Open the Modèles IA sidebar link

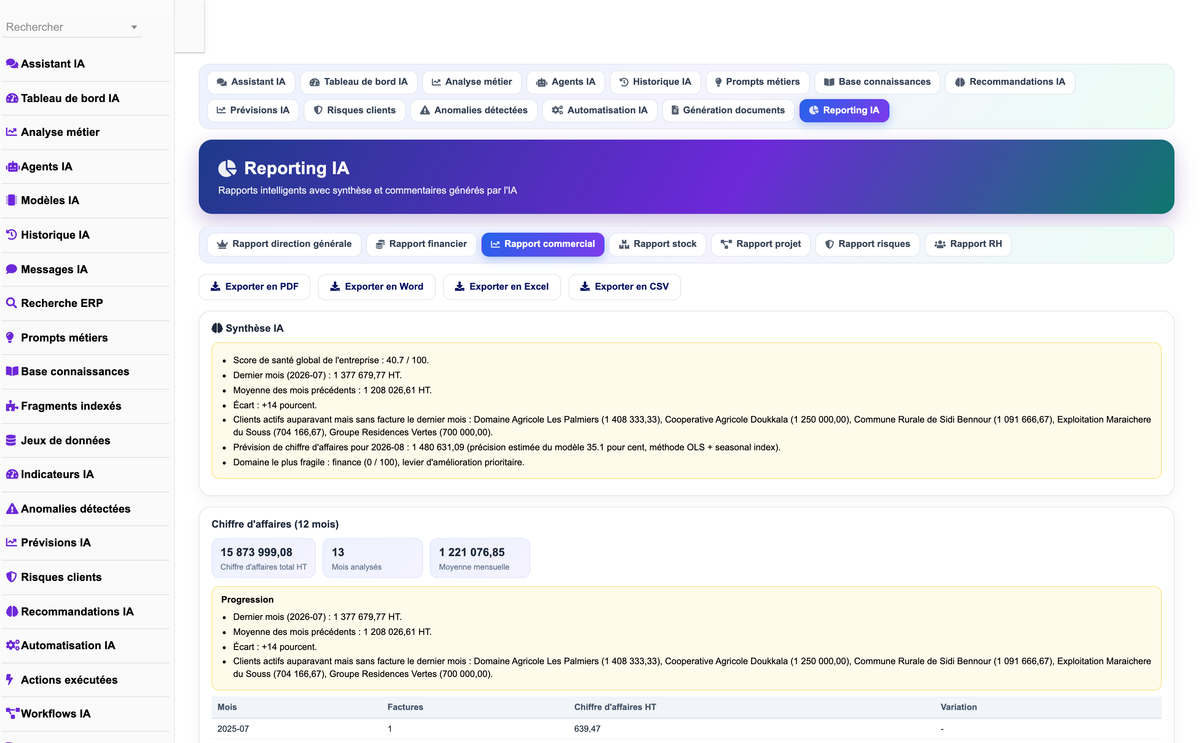click(x=84, y=201)
